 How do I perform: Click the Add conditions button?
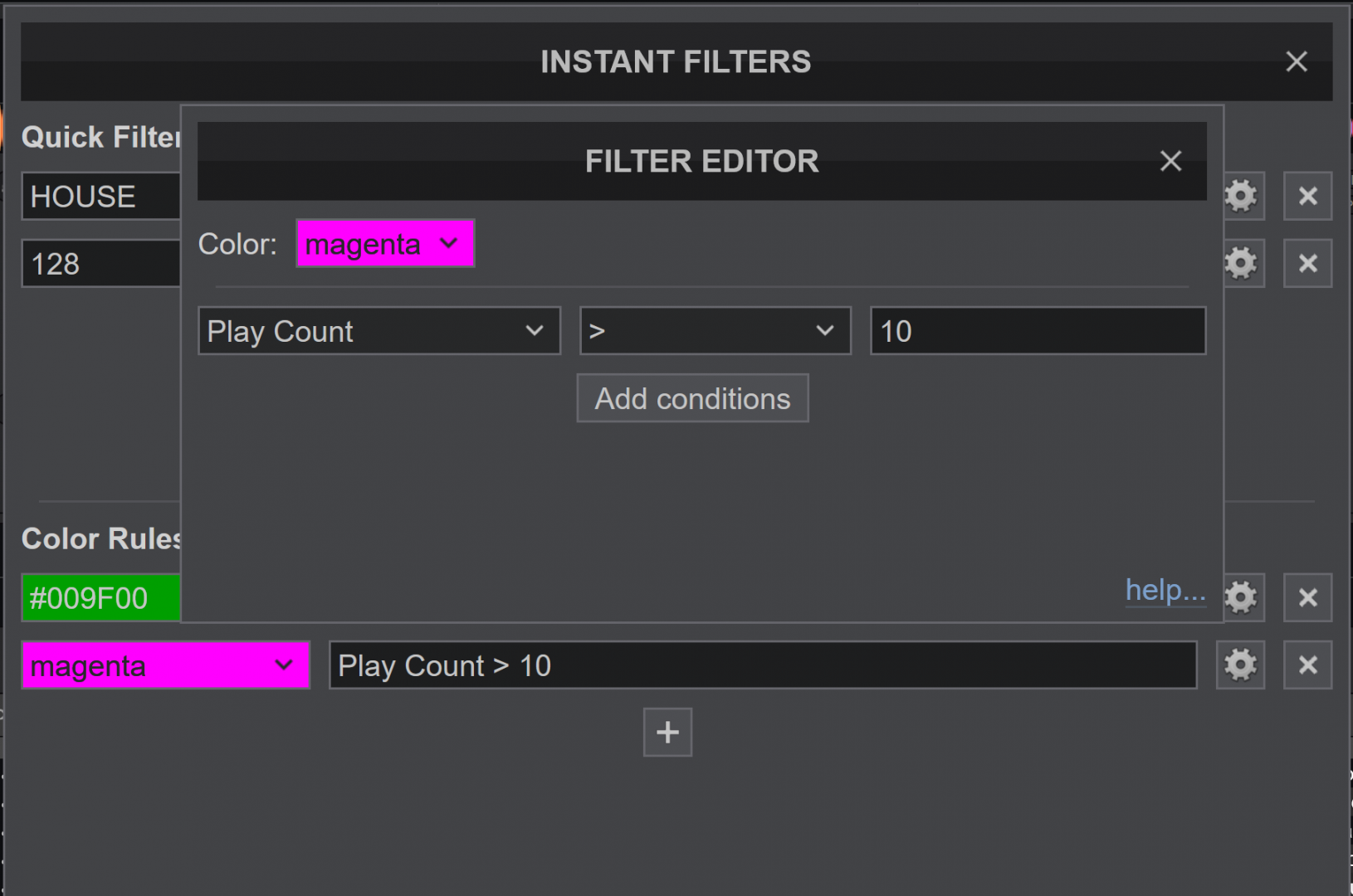(693, 398)
